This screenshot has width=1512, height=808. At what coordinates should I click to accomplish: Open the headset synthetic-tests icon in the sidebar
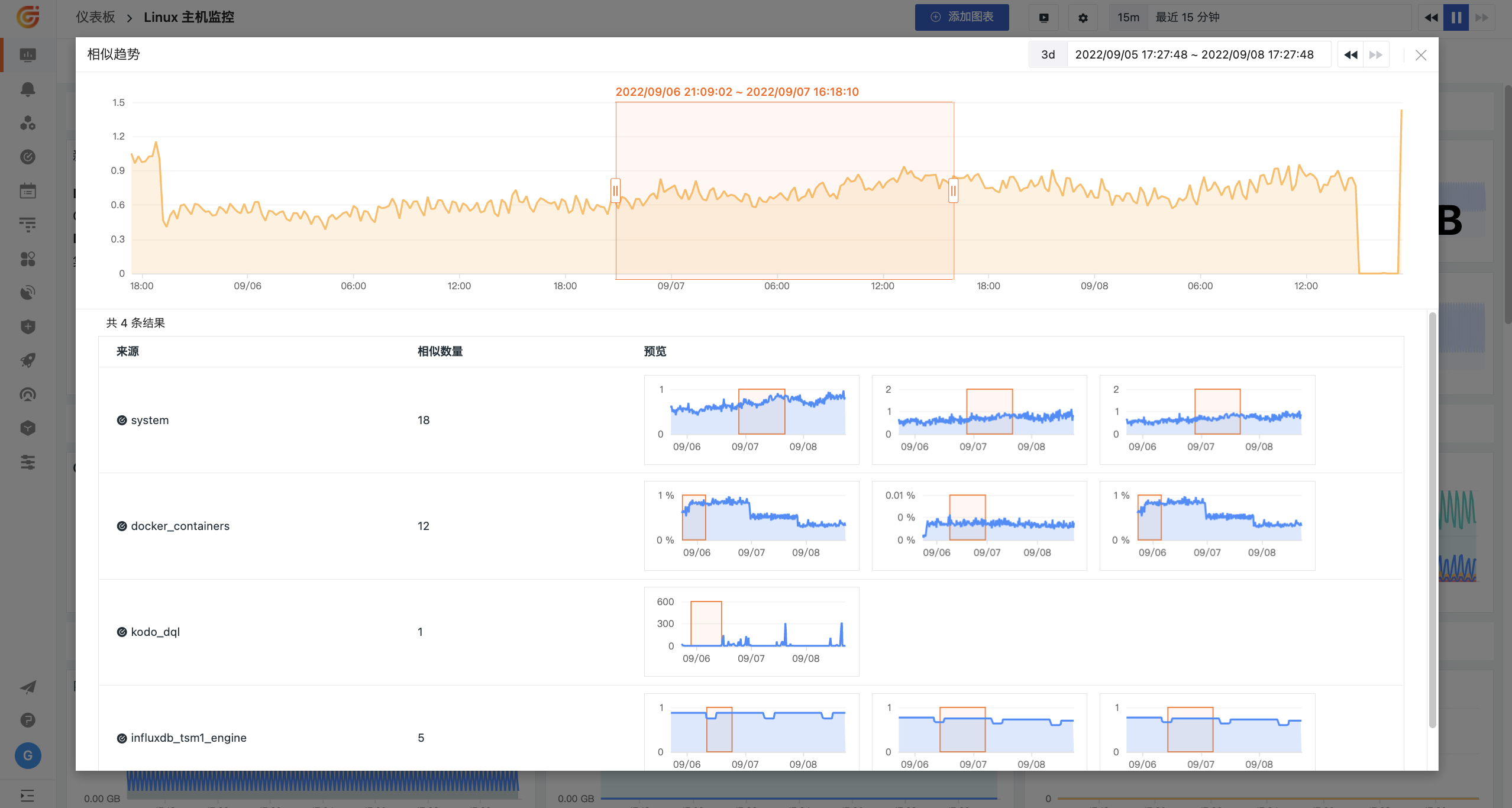(28, 395)
